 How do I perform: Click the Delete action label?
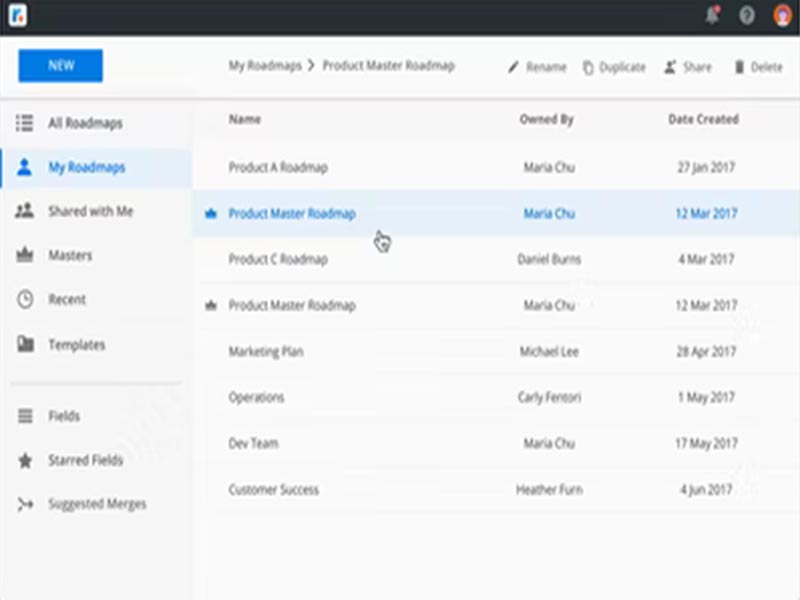tap(766, 67)
